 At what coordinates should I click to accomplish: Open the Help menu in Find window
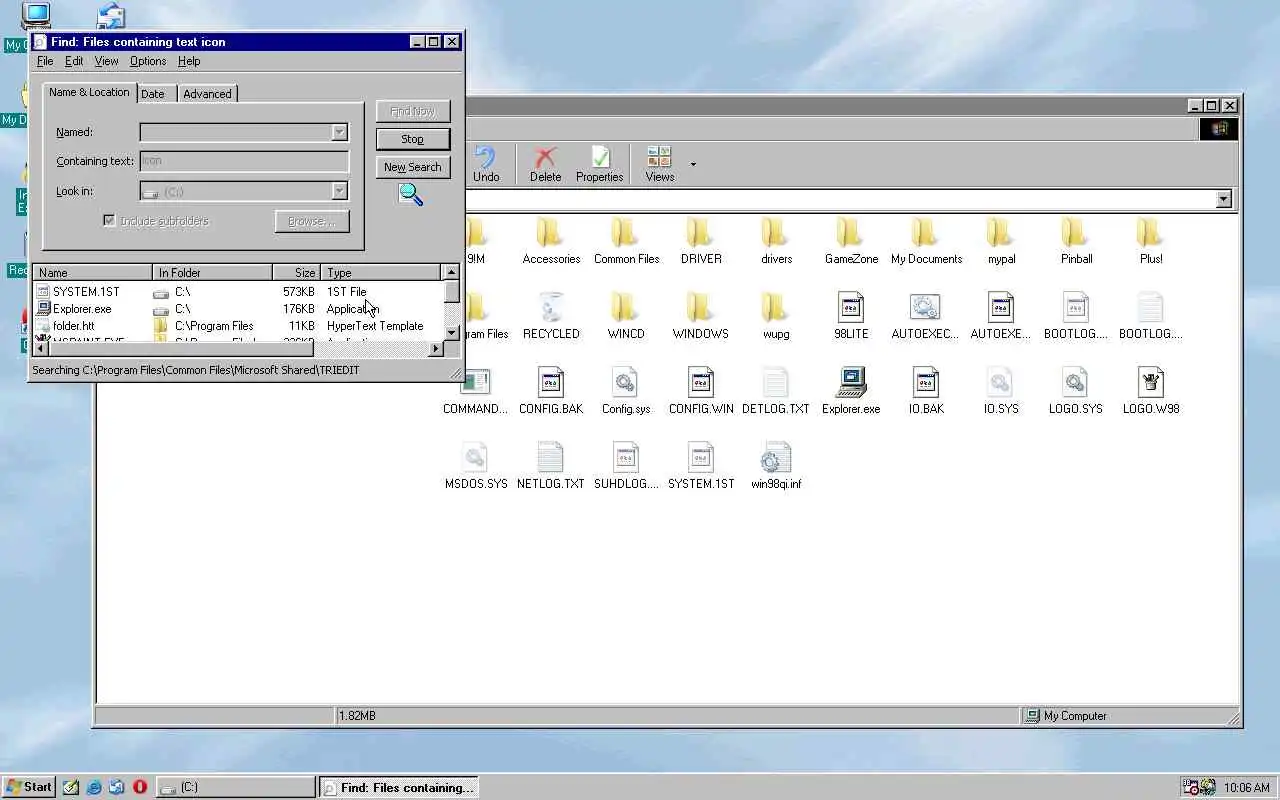click(189, 61)
